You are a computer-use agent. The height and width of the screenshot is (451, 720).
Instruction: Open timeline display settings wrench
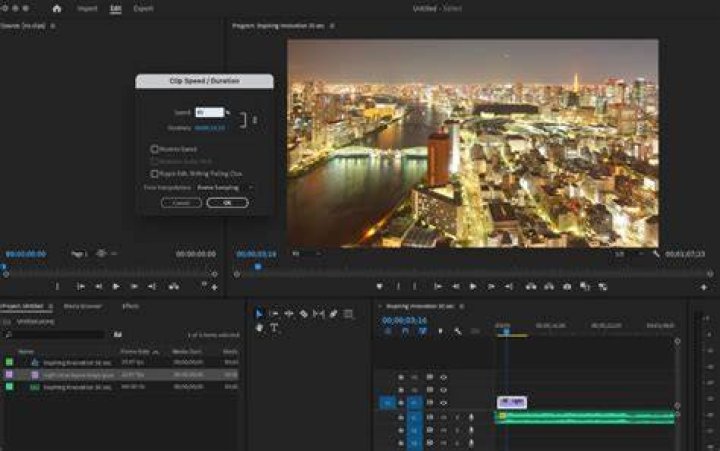coord(458,331)
